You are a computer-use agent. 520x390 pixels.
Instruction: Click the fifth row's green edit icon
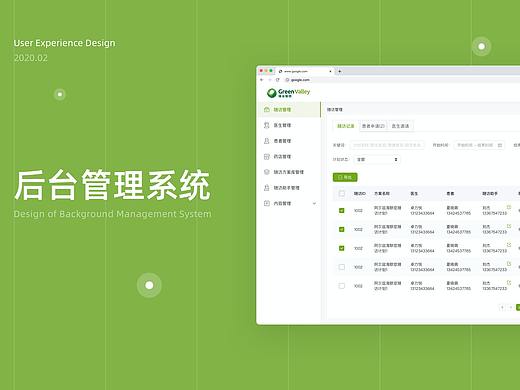click(x=509, y=282)
